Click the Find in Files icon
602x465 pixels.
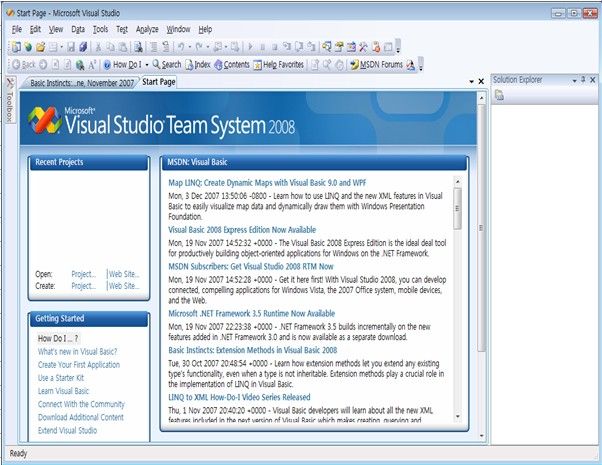coord(138,47)
